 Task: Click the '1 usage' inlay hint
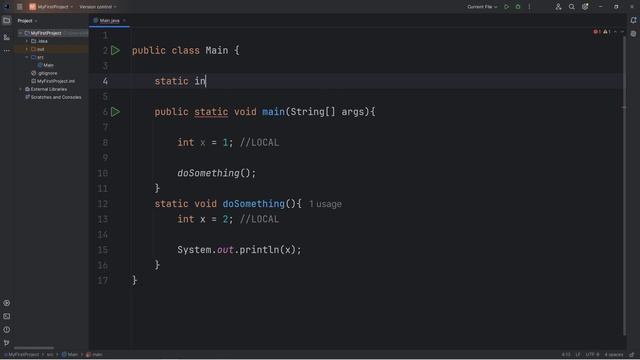325,204
